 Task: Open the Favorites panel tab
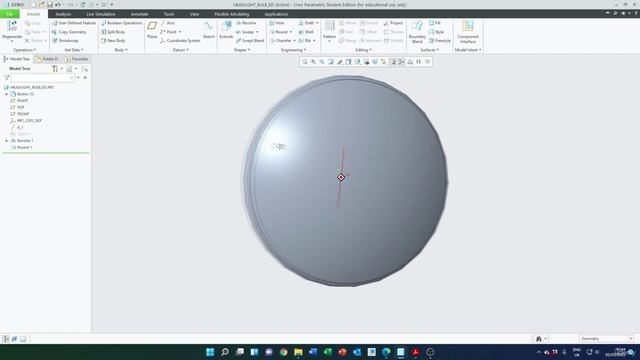point(76,59)
